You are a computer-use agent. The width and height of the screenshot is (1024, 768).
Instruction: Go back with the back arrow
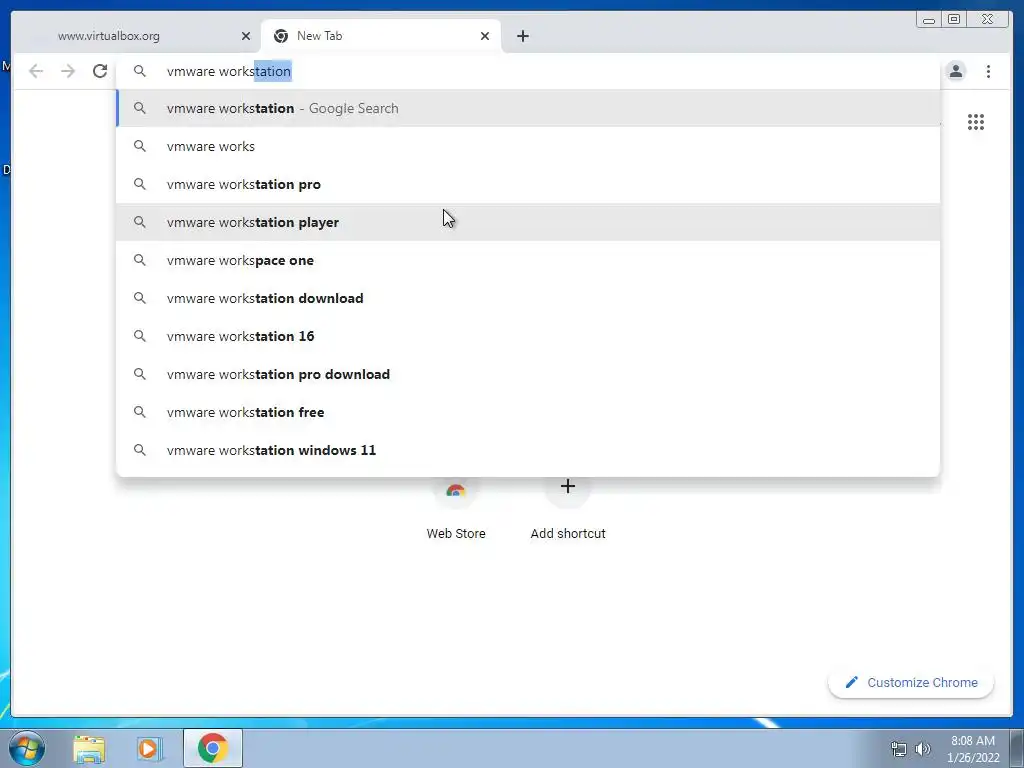point(36,71)
